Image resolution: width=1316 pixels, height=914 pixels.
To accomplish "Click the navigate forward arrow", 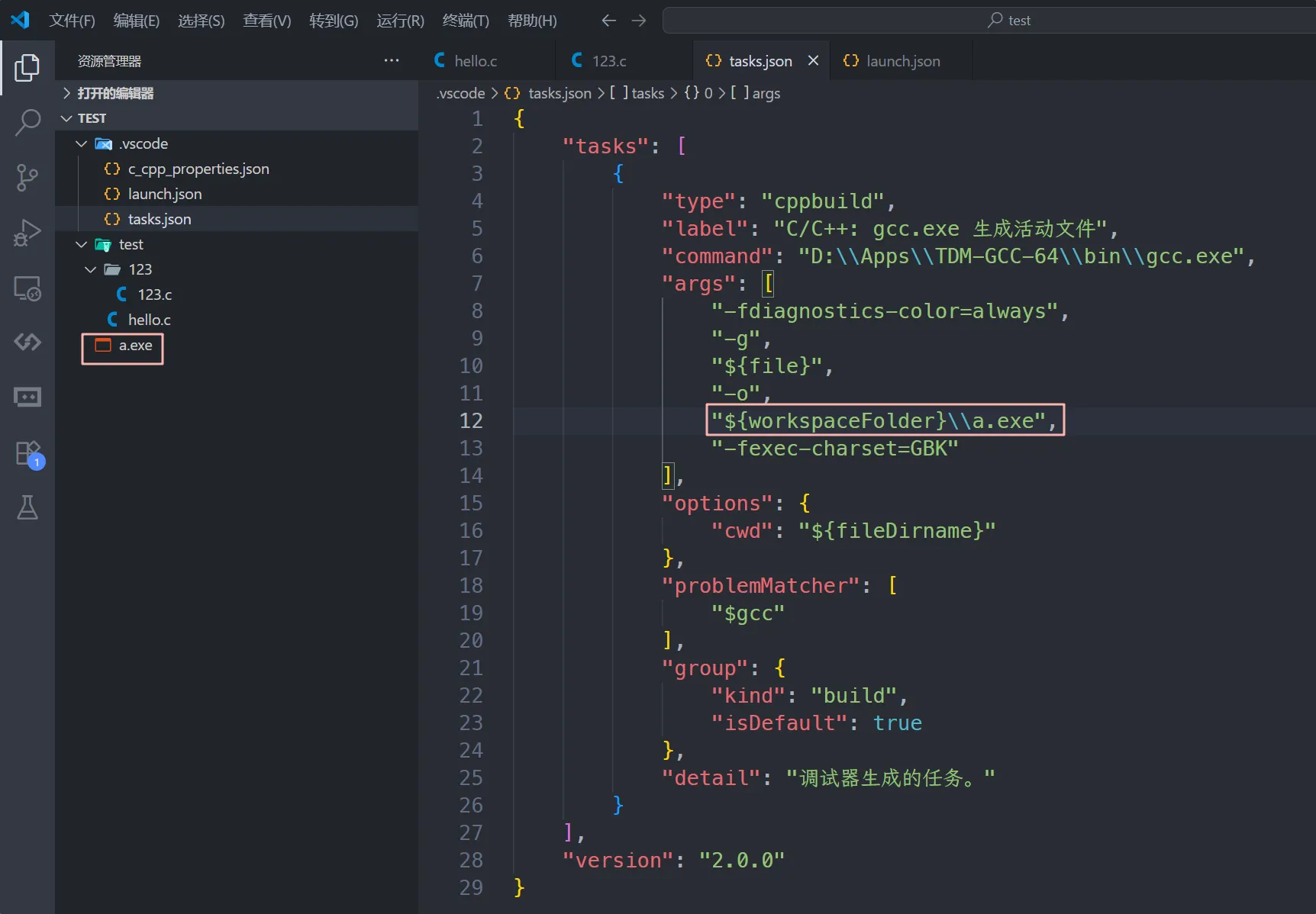I will coord(639,21).
